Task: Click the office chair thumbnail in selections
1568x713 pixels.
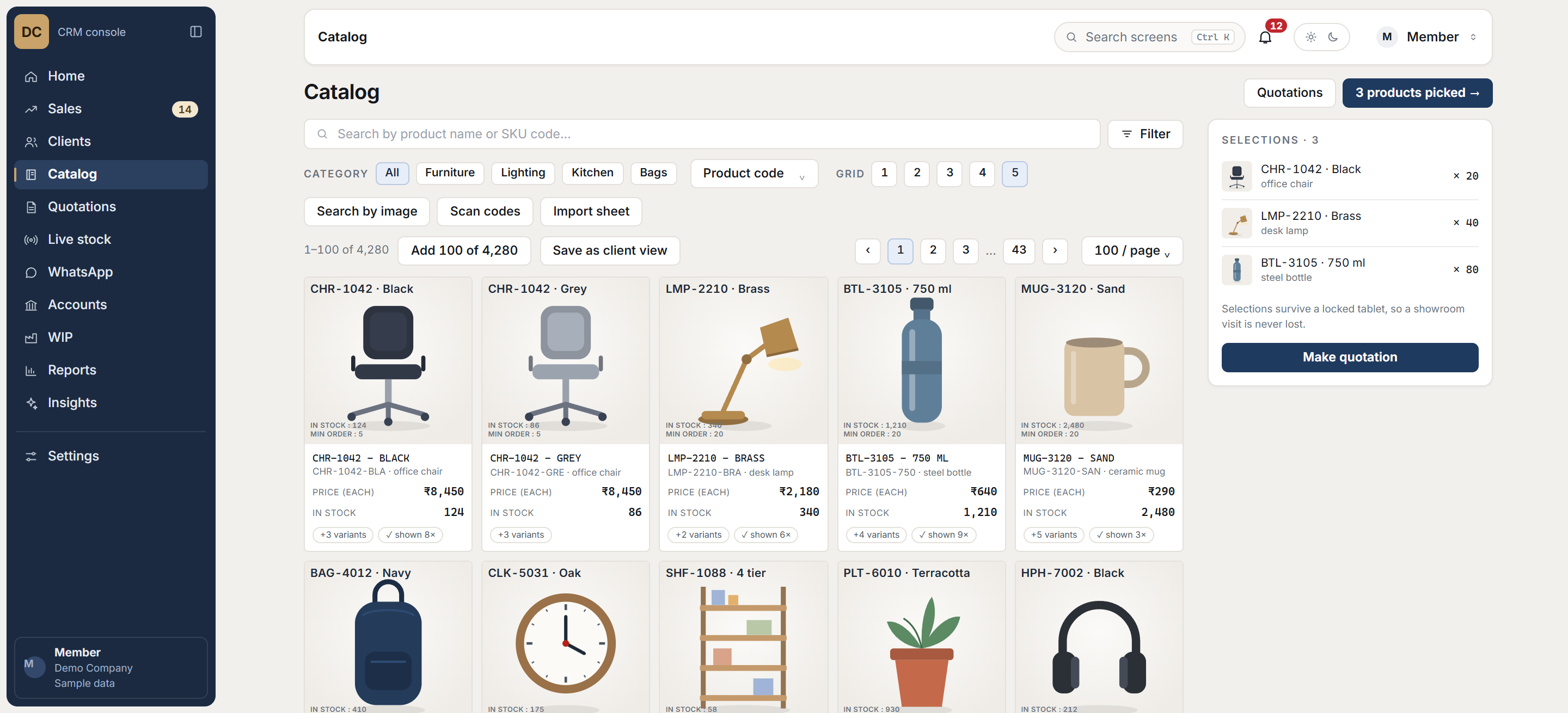Action: [1236, 176]
